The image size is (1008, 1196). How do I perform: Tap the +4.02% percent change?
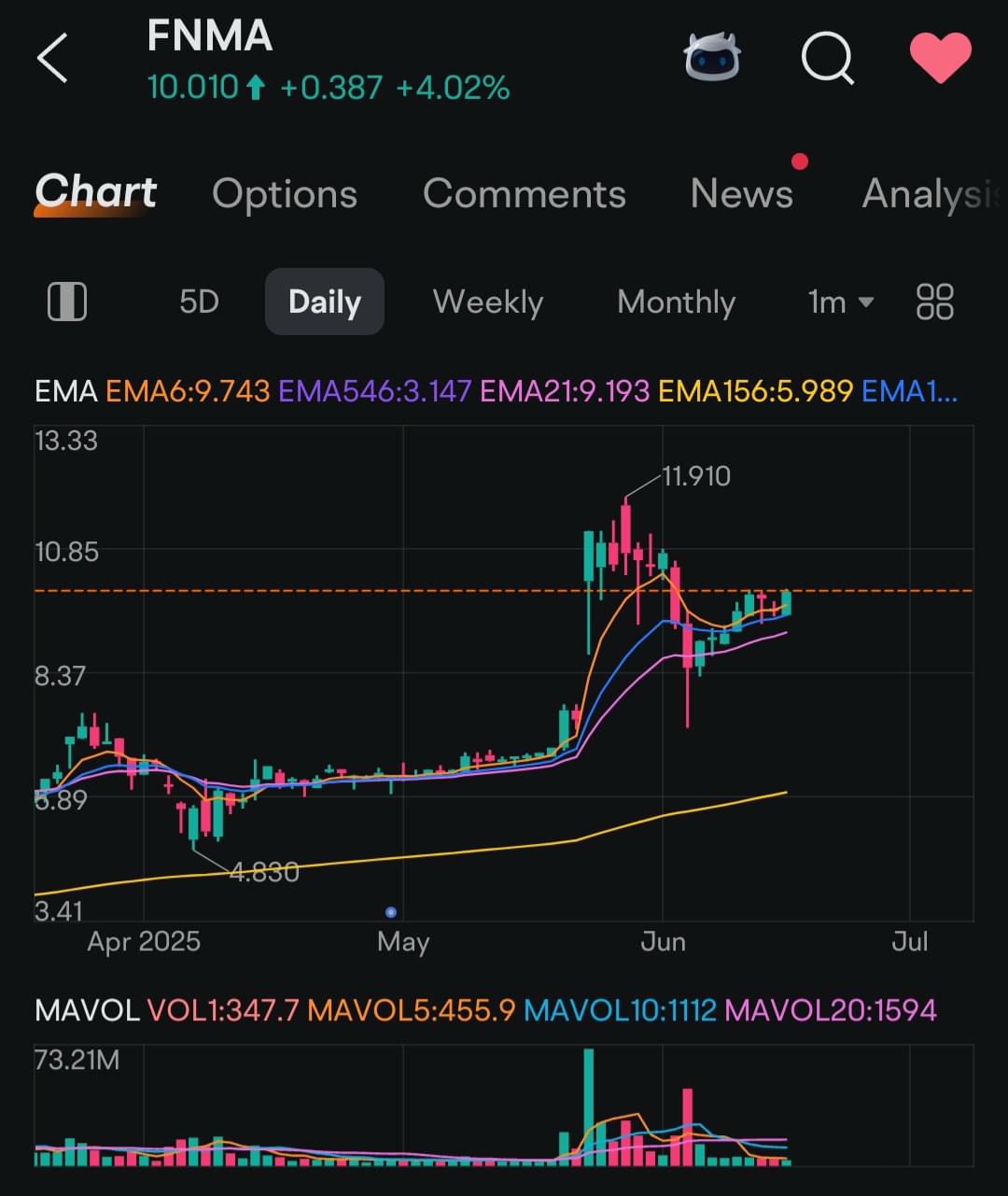pyautogui.click(x=453, y=88)
